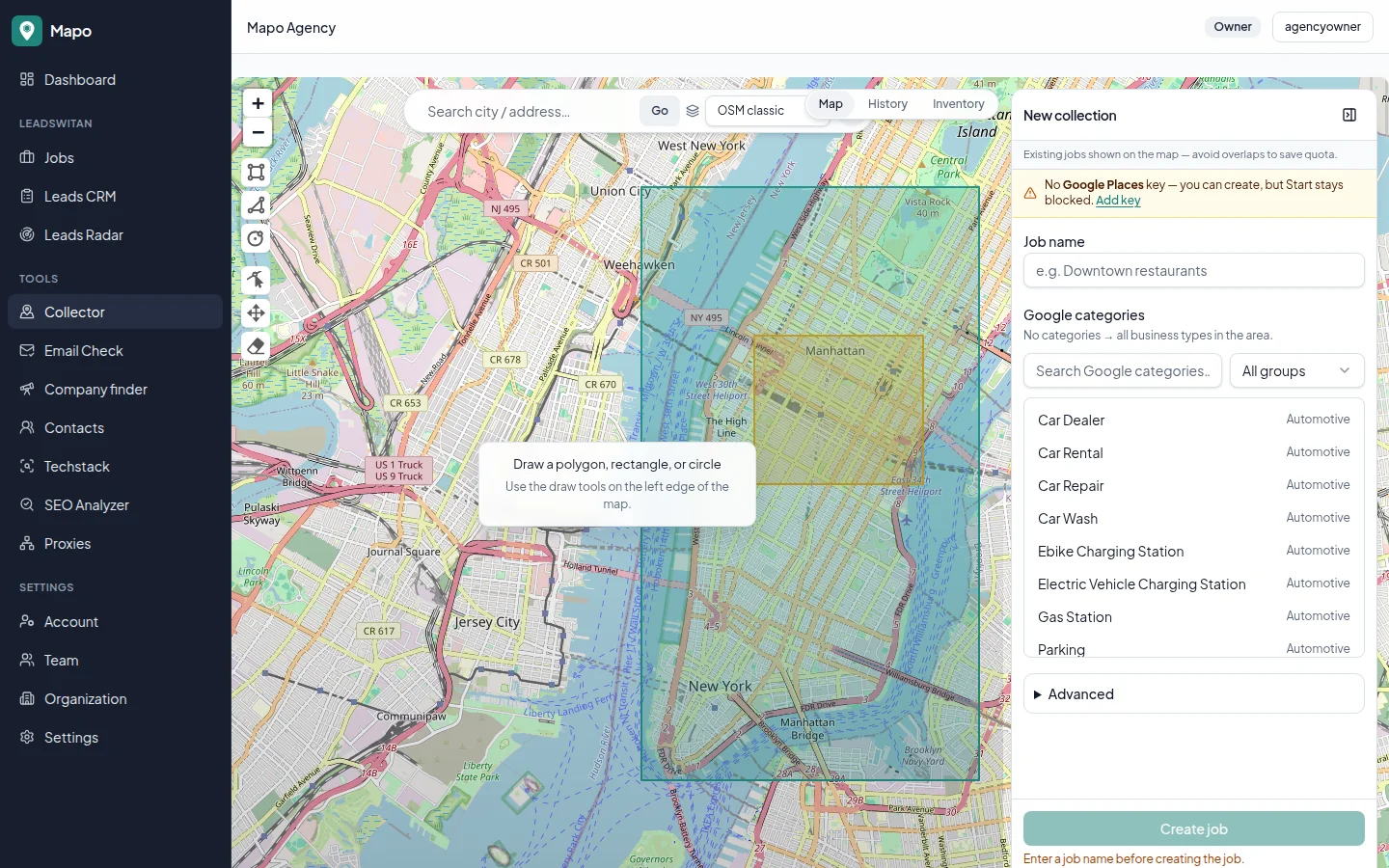The height and width of the screenshot is (868, 1389).
Task: Select the Gas Station category
Action: point(1193,616)
